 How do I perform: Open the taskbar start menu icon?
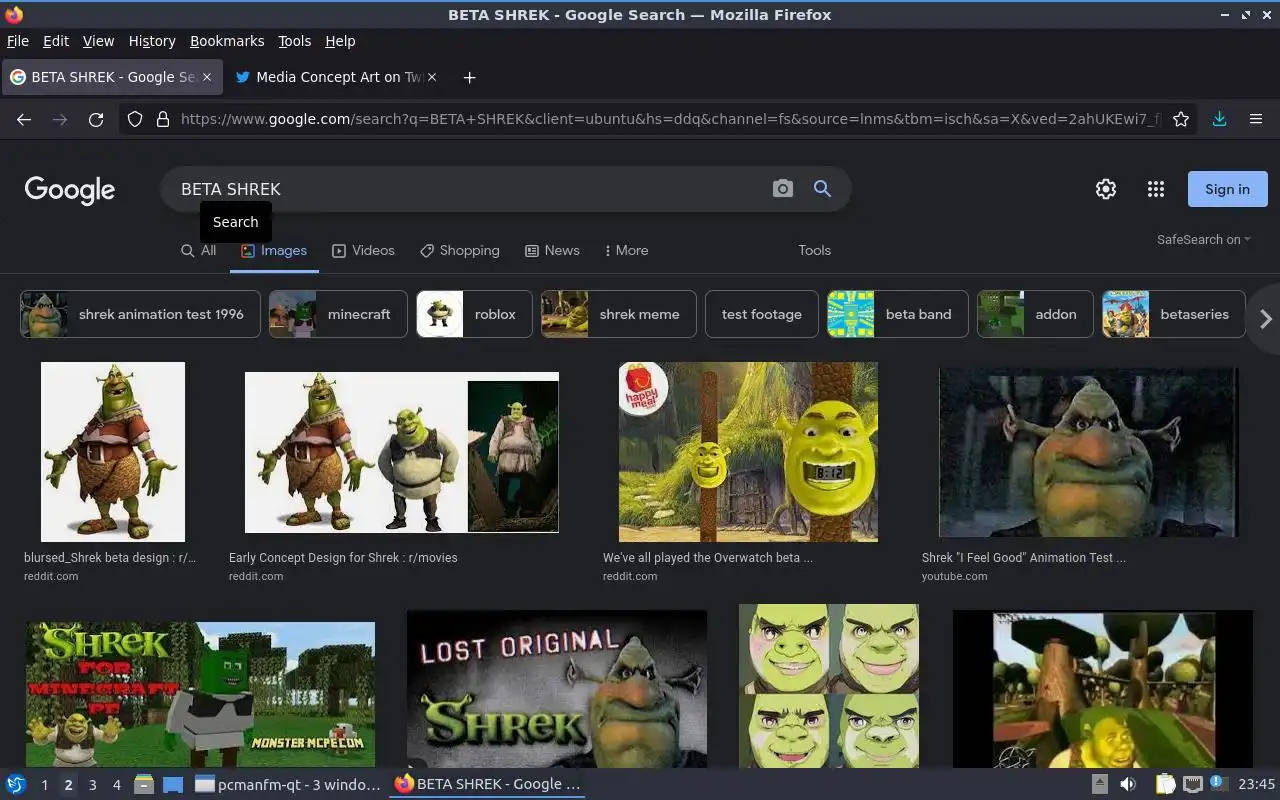pos(15,784)
